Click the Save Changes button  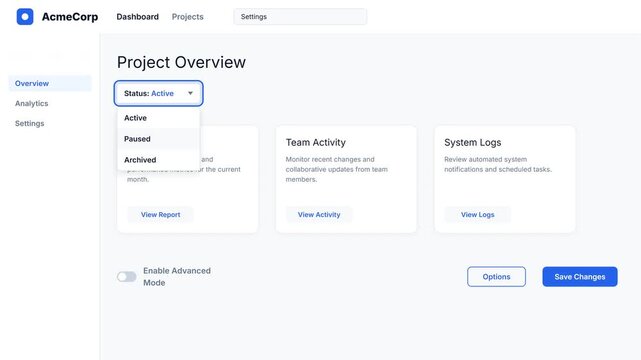coord(580,277)
